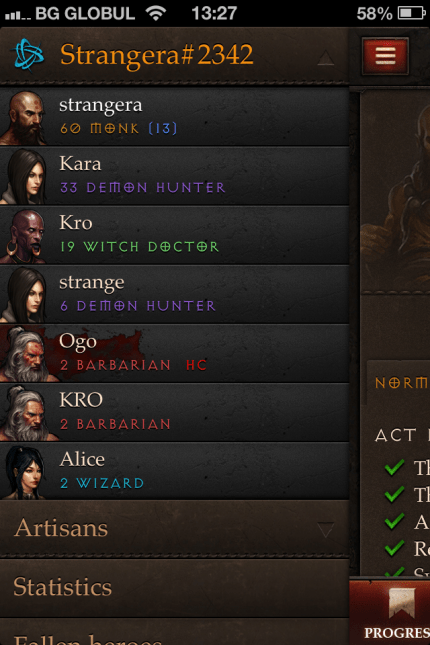Toggle the fourth green quest checkmark
The image size is (430, 645).
(394, 548)
